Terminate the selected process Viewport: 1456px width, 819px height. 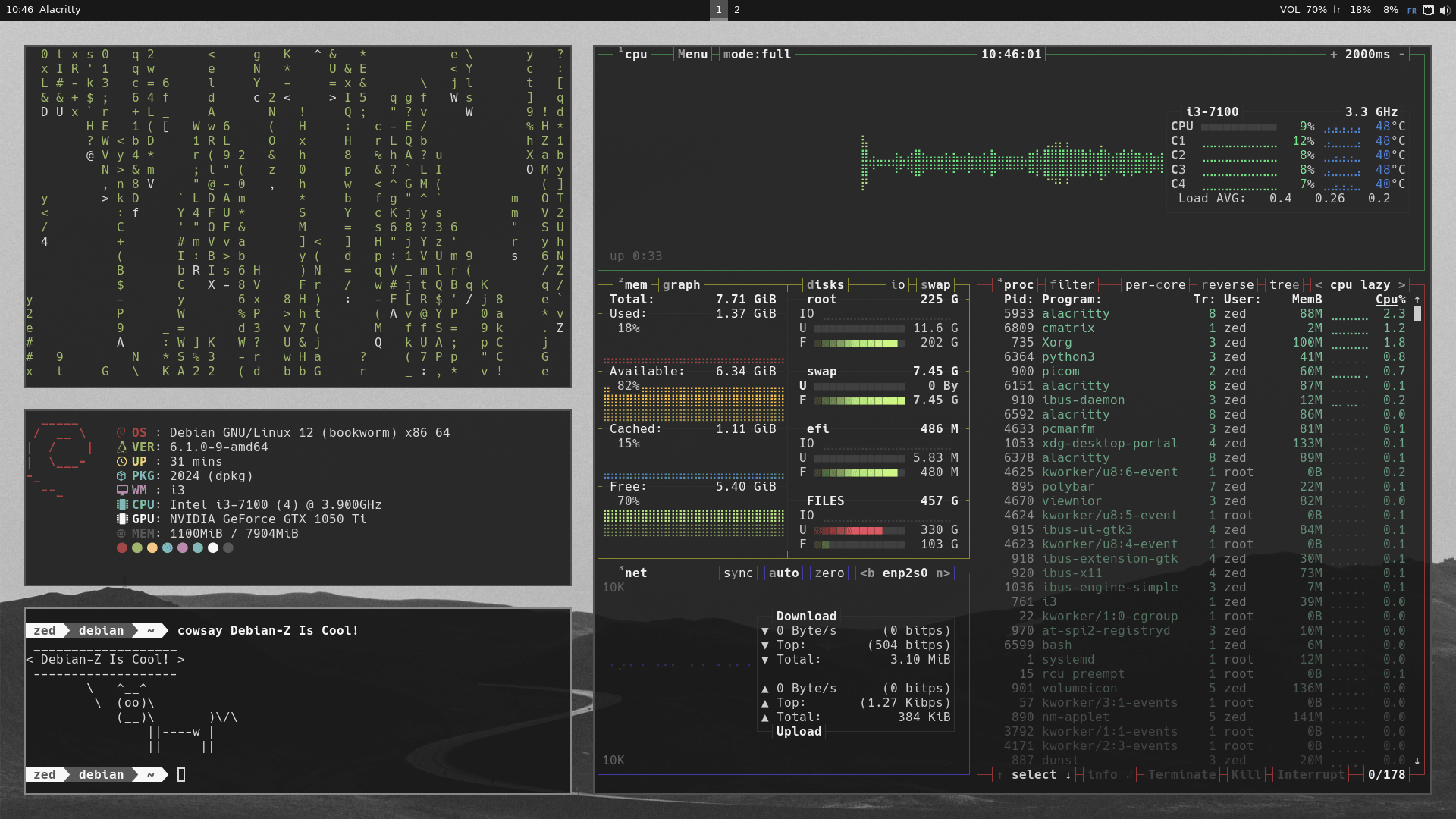(1184, 774)
